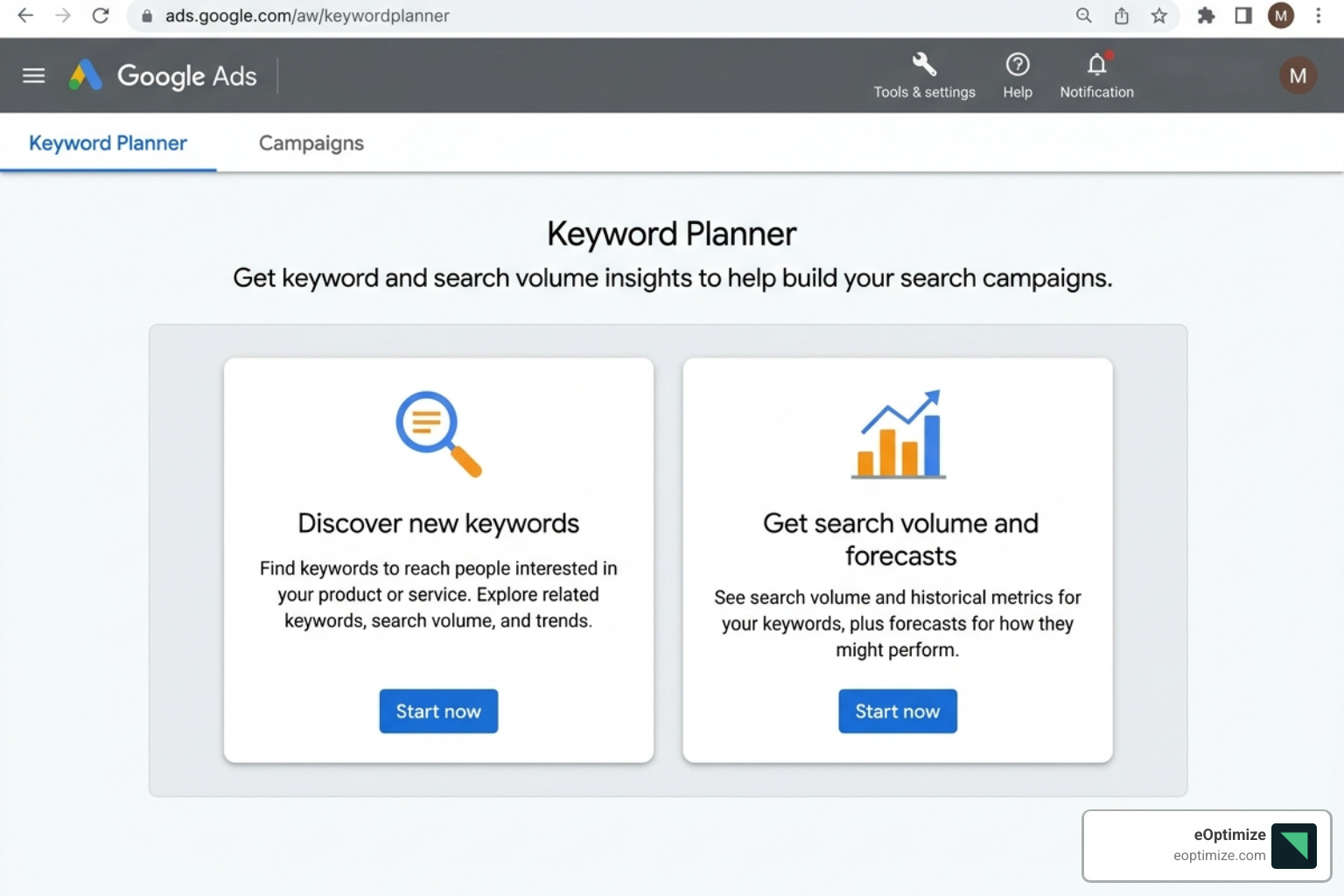Select the Keyword Planner tab
1344x896 pixels.
click(108, 143)
